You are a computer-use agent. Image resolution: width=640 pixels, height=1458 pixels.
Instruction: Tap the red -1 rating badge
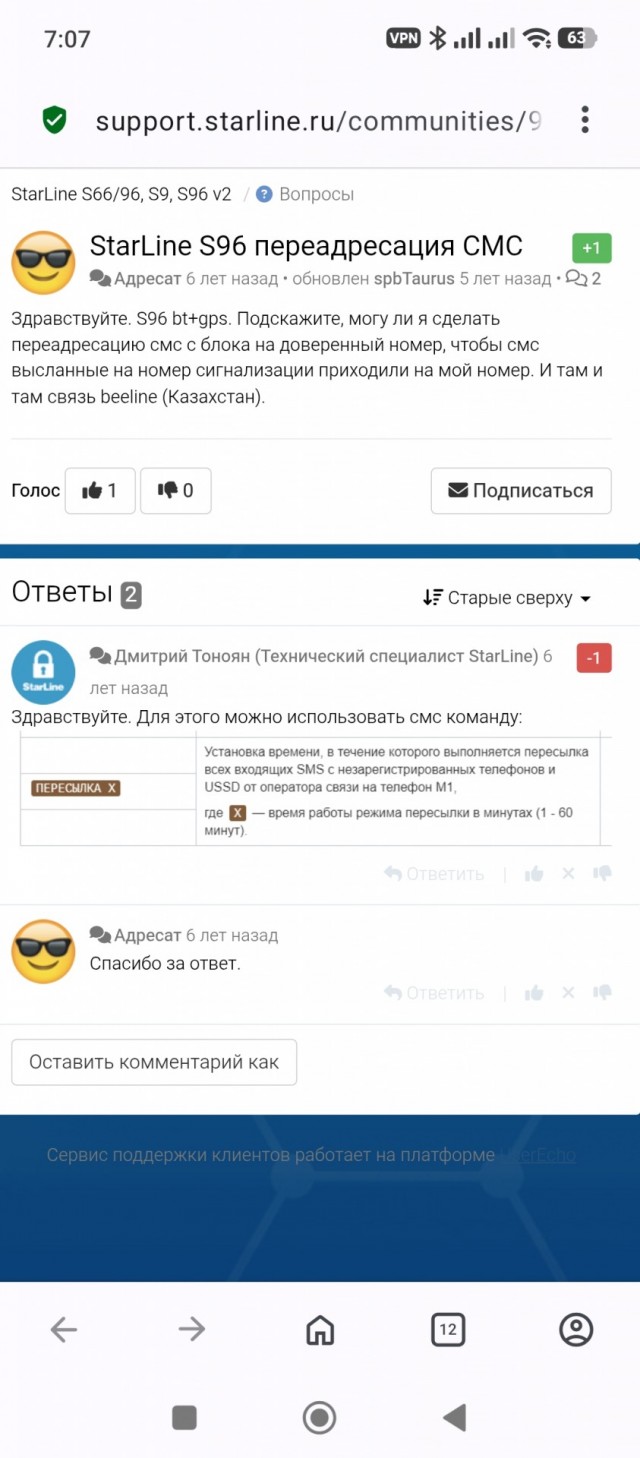[x=594, y=658]
